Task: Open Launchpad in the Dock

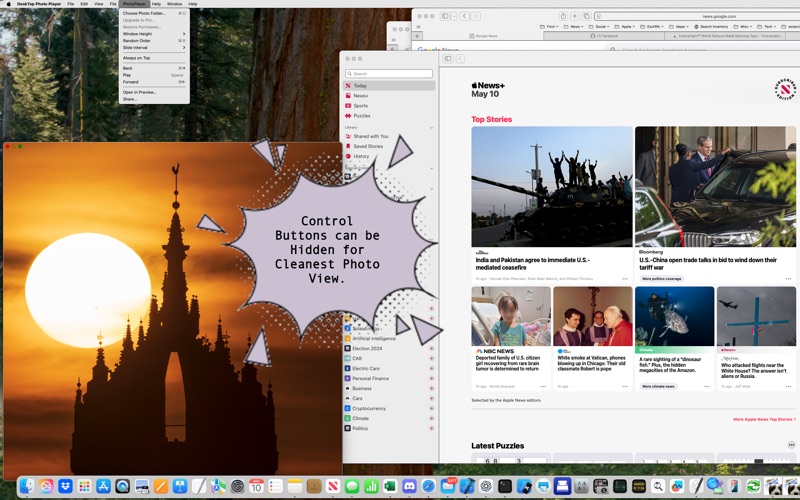Action: [84, 486]
